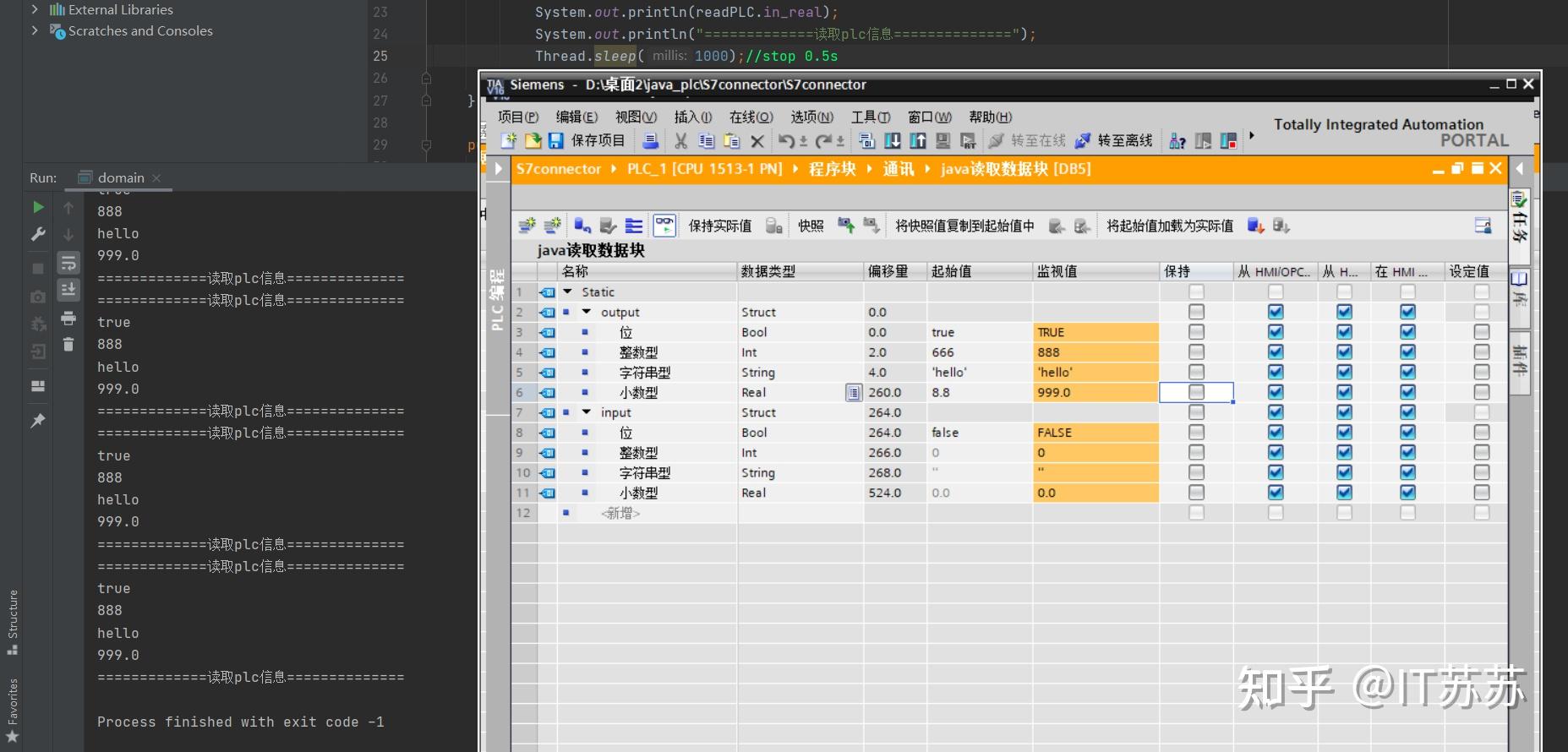Copy selection in TIA toolbar
This screenshot has height=752, width=1568.
pyautogui.click(x=707, y=141)
